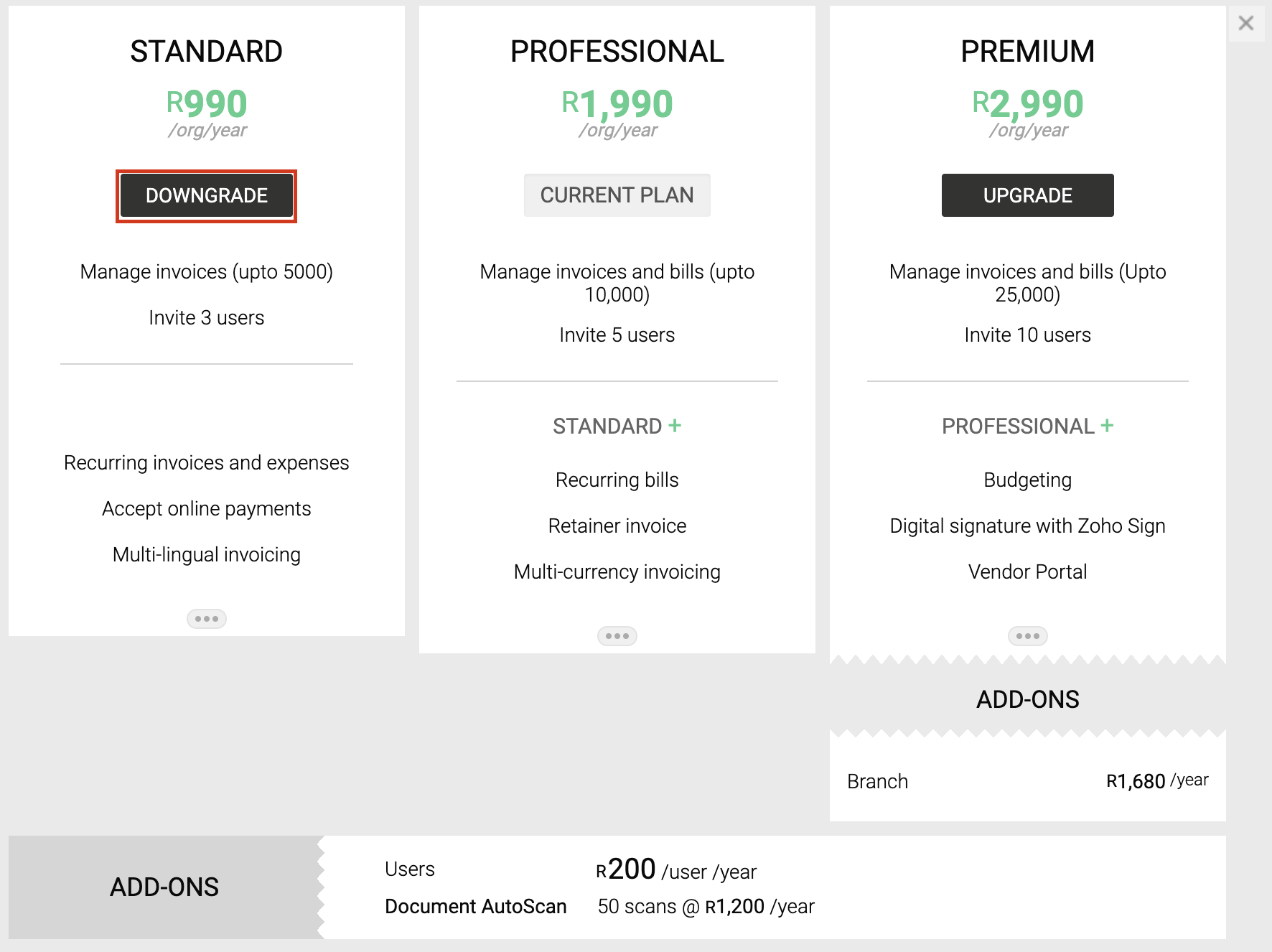Click the Users add-on label
The image size is (1272, 952).
coord(409,869)
